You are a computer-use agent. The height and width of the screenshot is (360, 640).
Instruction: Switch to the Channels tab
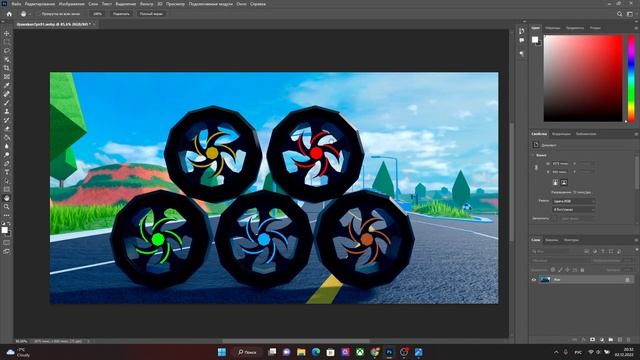551,240
